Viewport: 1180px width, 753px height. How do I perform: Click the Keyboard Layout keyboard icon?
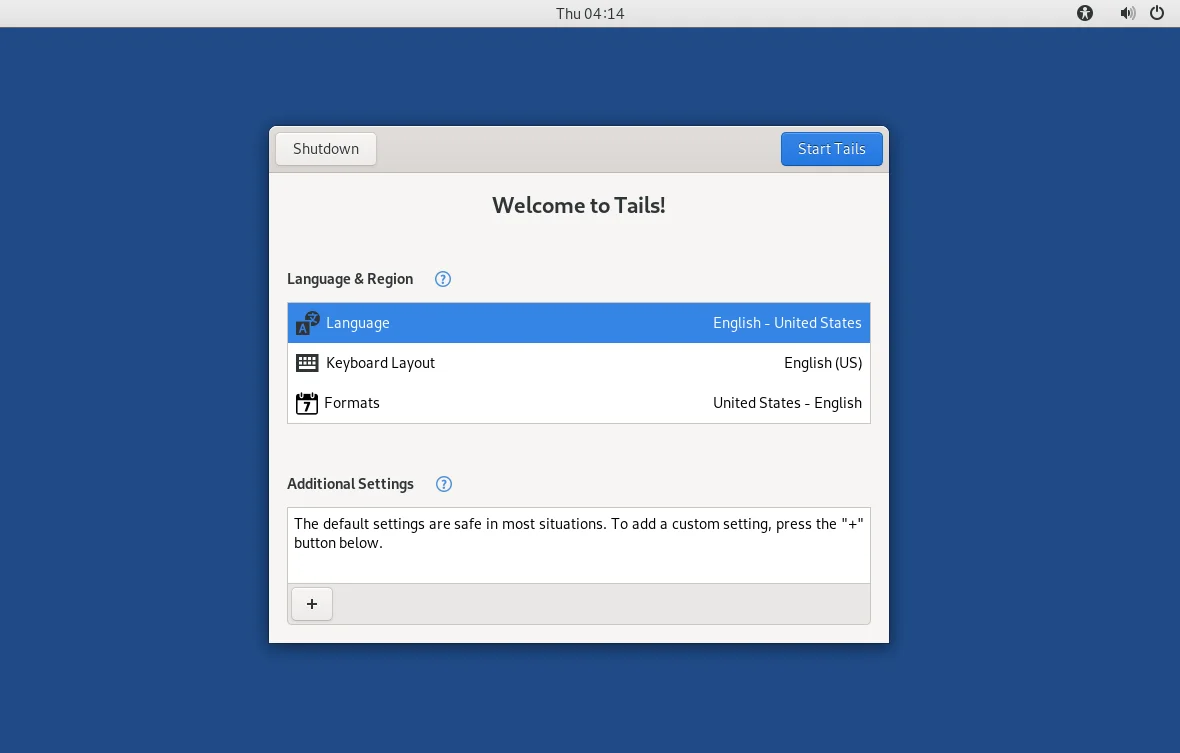[x=307, y=363]
